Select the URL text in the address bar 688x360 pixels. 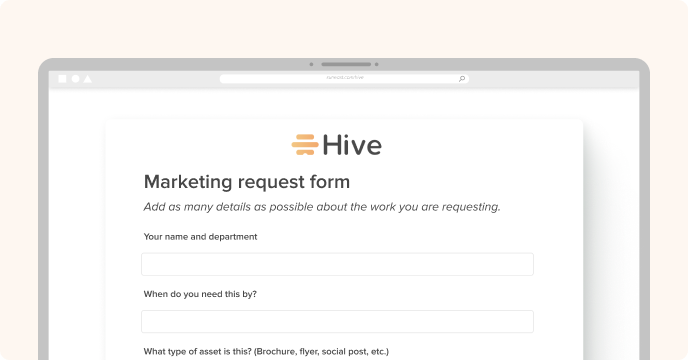(345, 77)
